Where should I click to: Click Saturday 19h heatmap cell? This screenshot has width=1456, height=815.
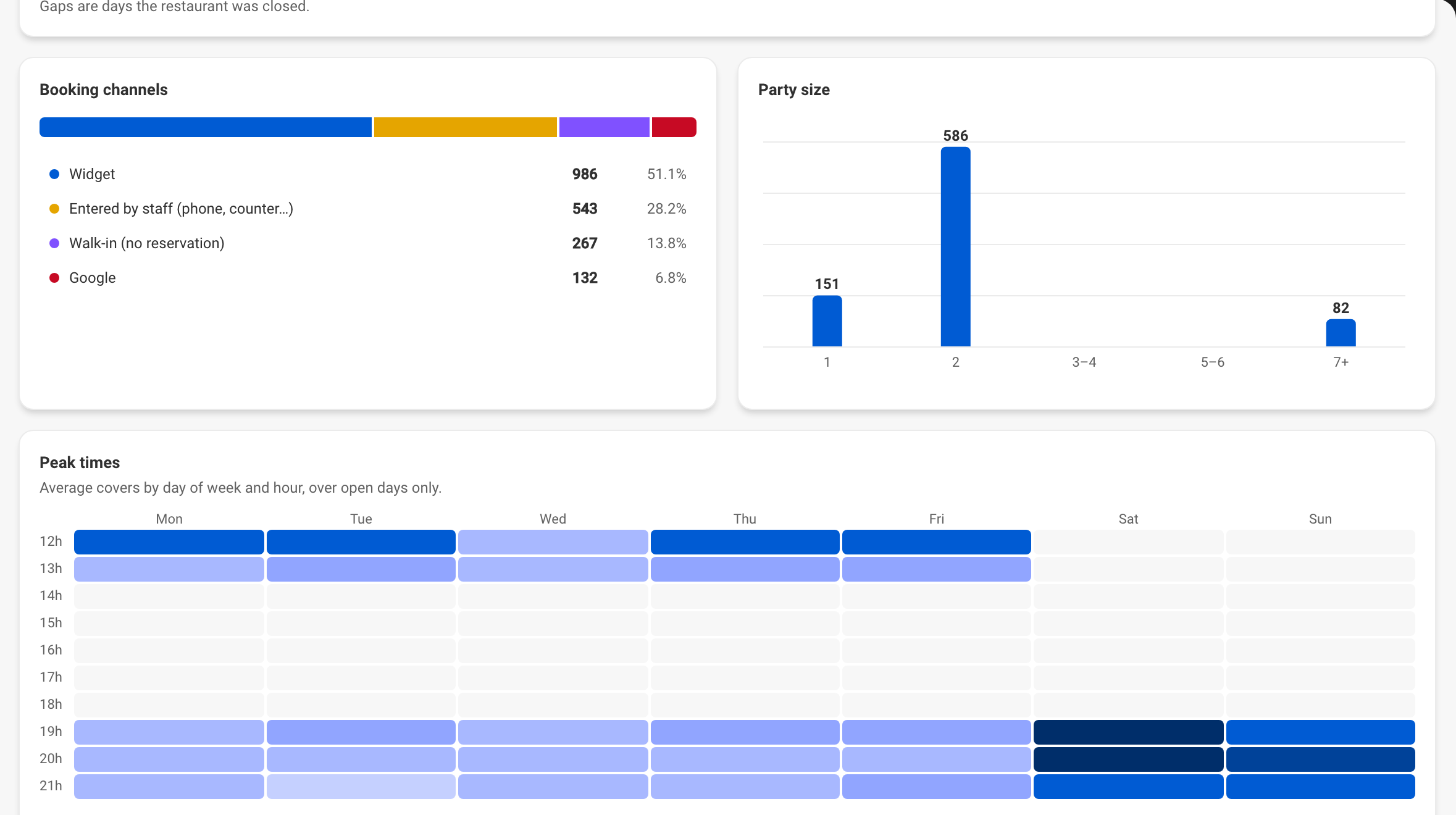click(1128, 732)
